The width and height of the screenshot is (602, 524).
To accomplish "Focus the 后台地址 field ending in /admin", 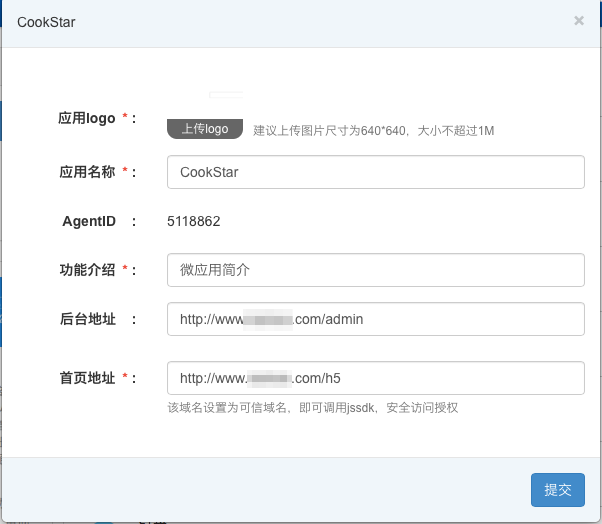I will click(x=376, y=319).
